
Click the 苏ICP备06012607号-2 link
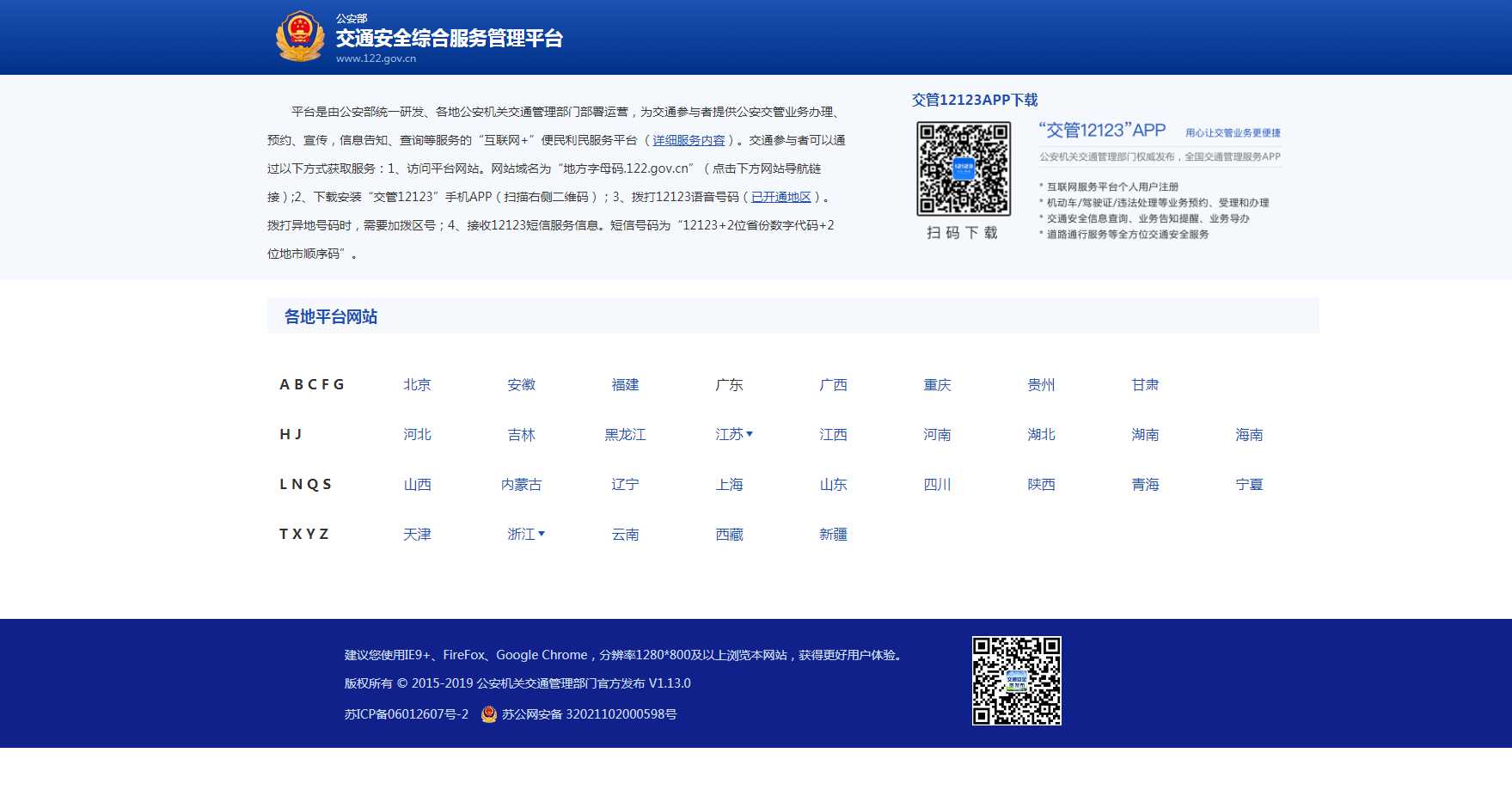pyautogui.click(x=407, y=714)
